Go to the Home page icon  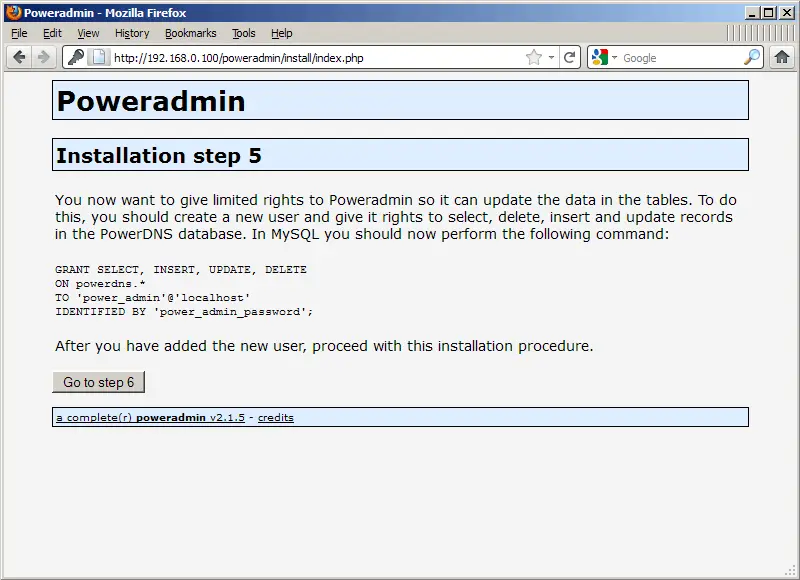point(782,57)
